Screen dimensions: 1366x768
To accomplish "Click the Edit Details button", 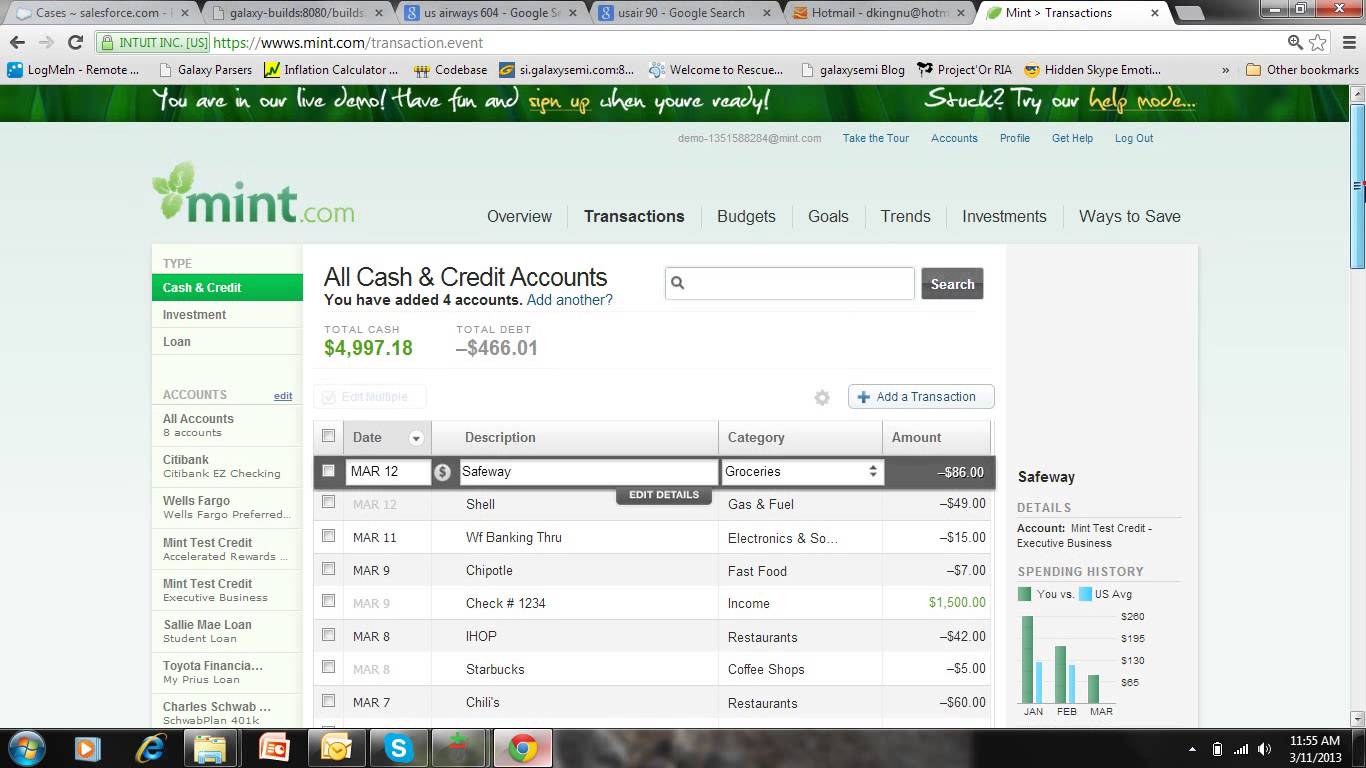I will [x=664, y=495].
